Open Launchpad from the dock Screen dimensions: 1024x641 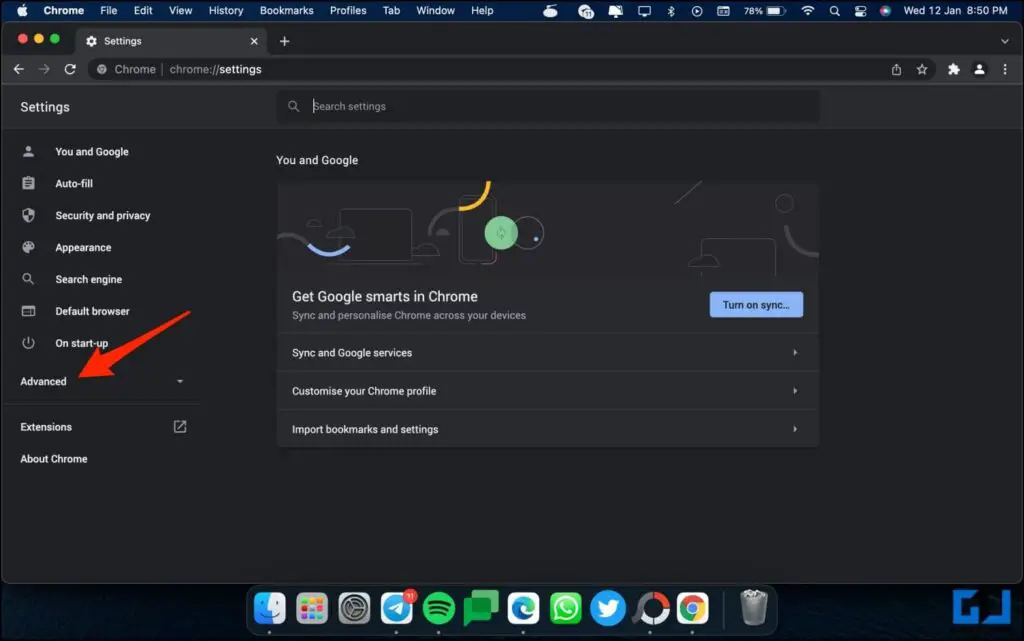tap(312, 608)
